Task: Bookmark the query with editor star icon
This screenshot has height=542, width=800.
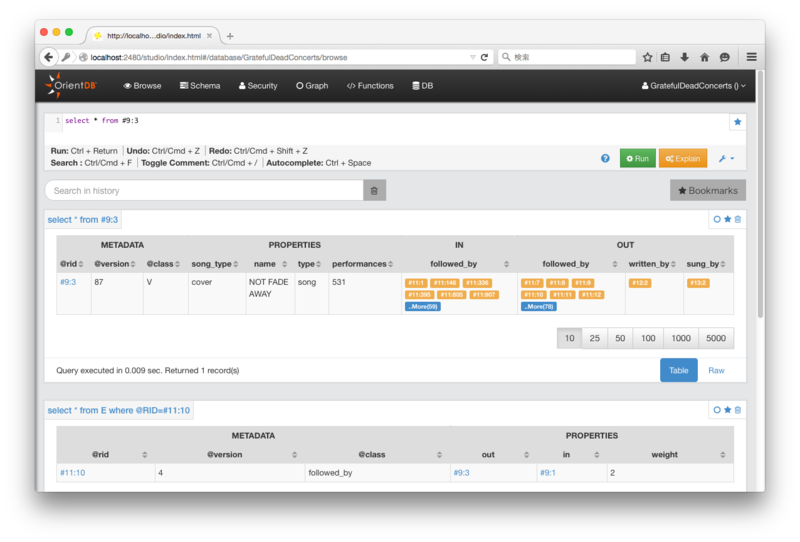Action: coord(737,122)
